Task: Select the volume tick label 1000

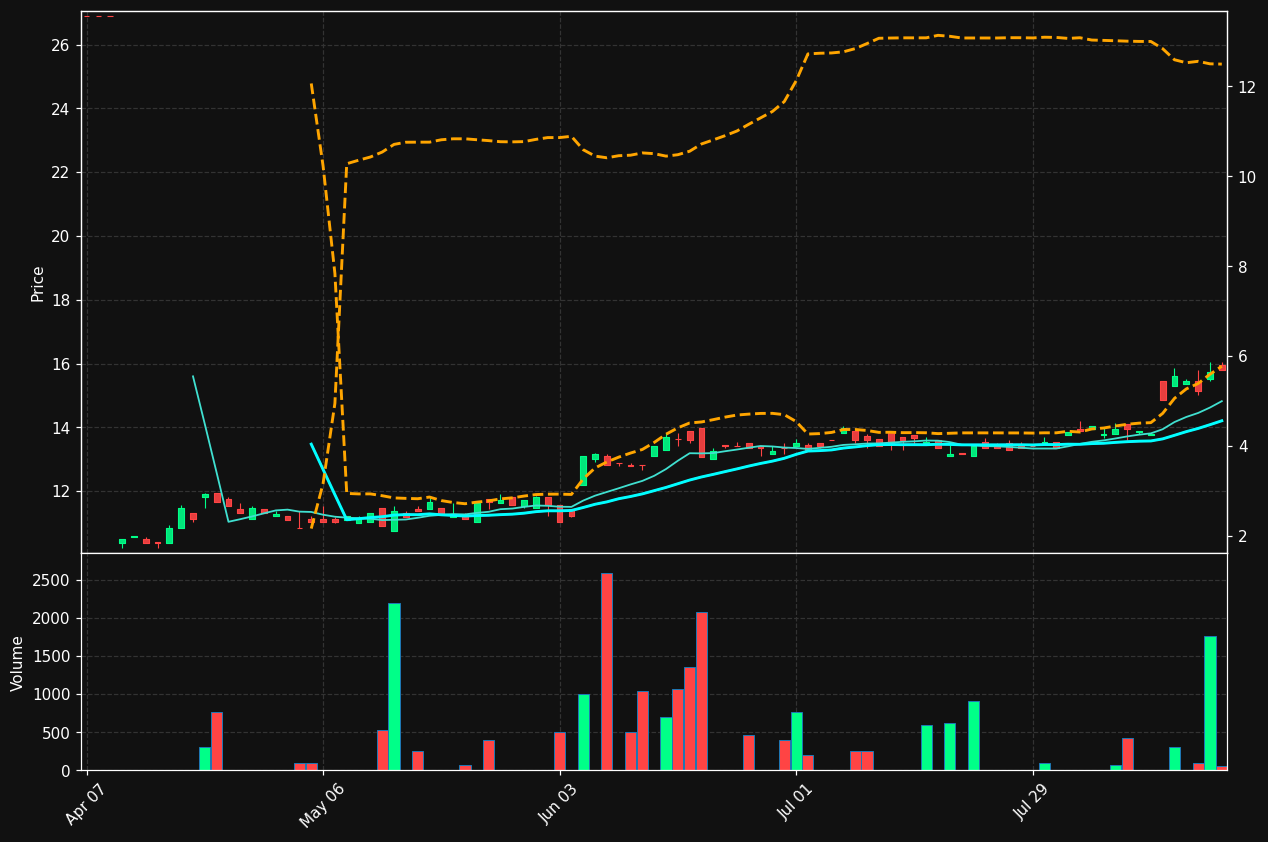Action: (51, 695)
